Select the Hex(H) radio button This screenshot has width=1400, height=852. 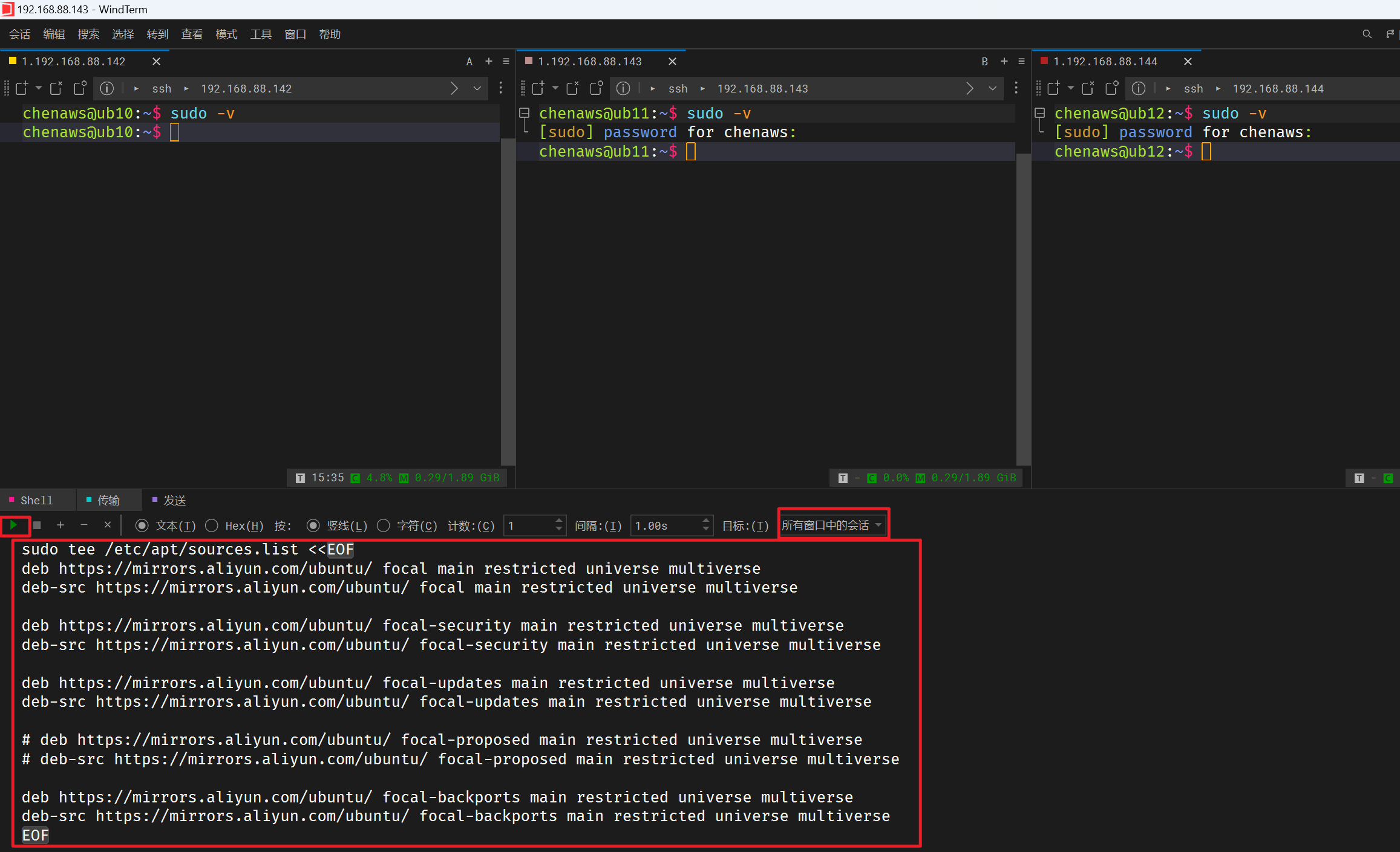(212, 525)
